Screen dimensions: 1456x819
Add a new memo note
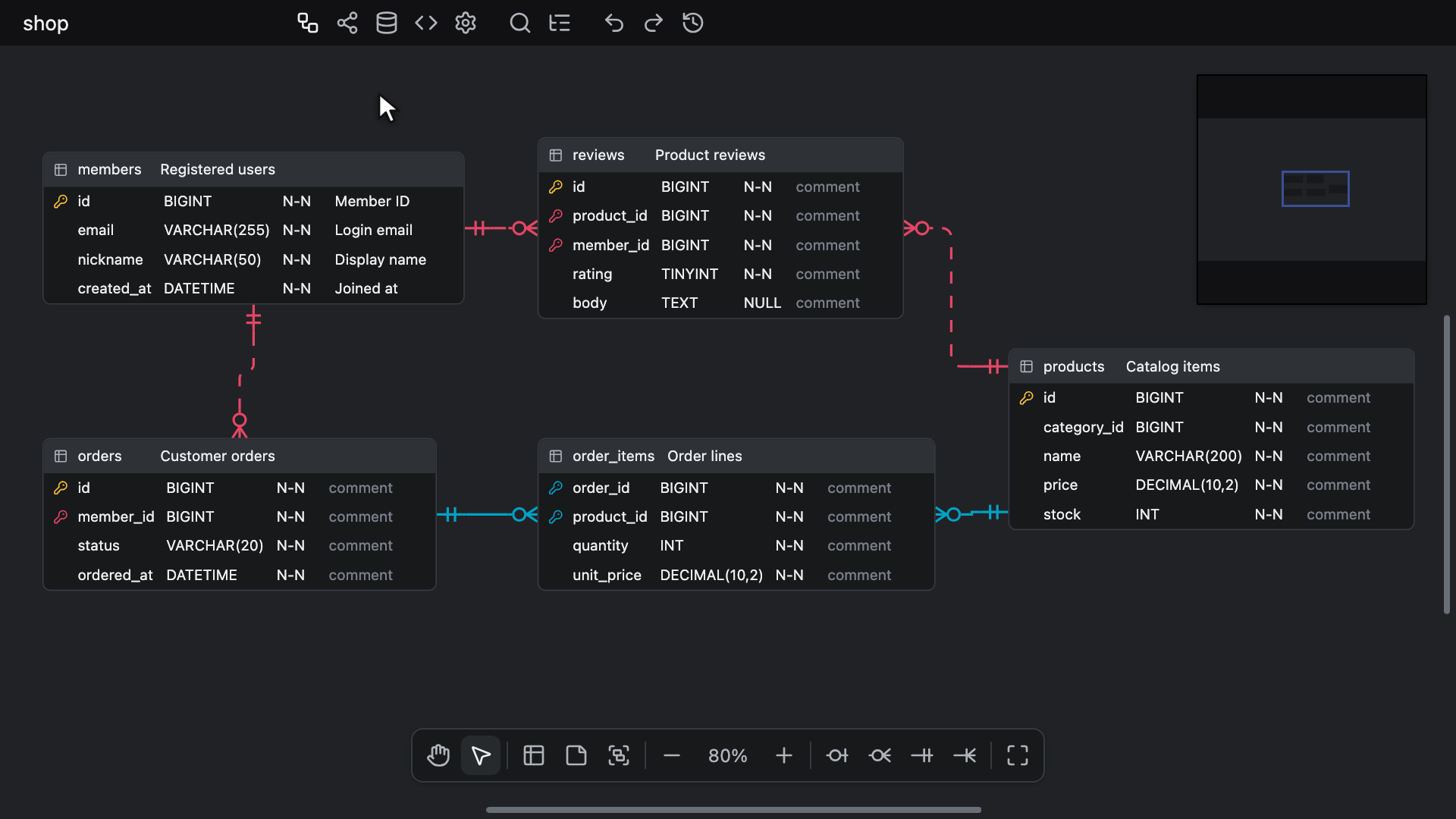pos(576,755)
